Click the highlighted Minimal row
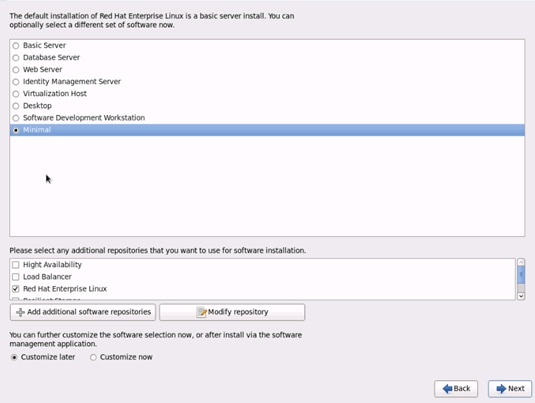This screenshot has width=535, height=403. point(267,130)
